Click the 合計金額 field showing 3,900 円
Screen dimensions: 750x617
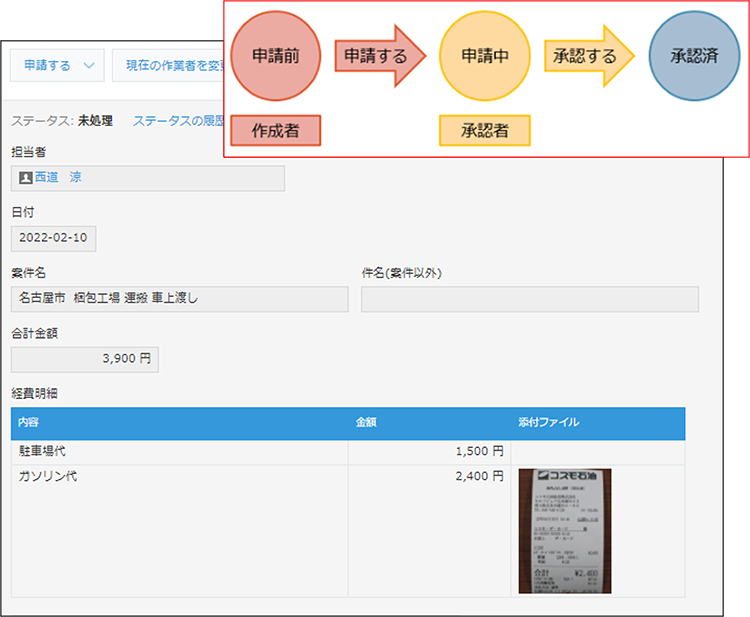(85, 359)
